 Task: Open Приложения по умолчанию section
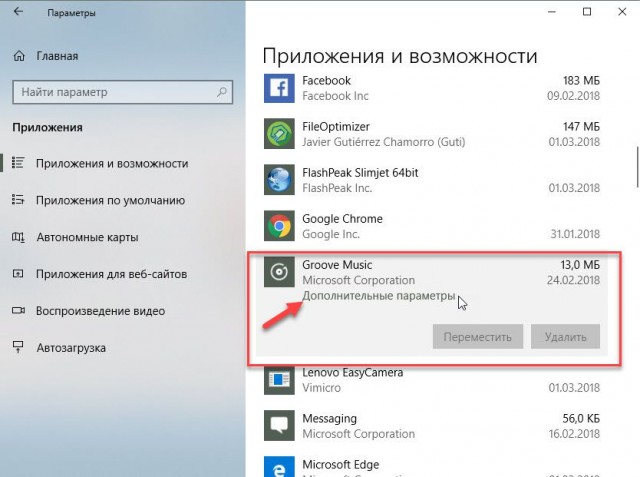tap(110, 200)
